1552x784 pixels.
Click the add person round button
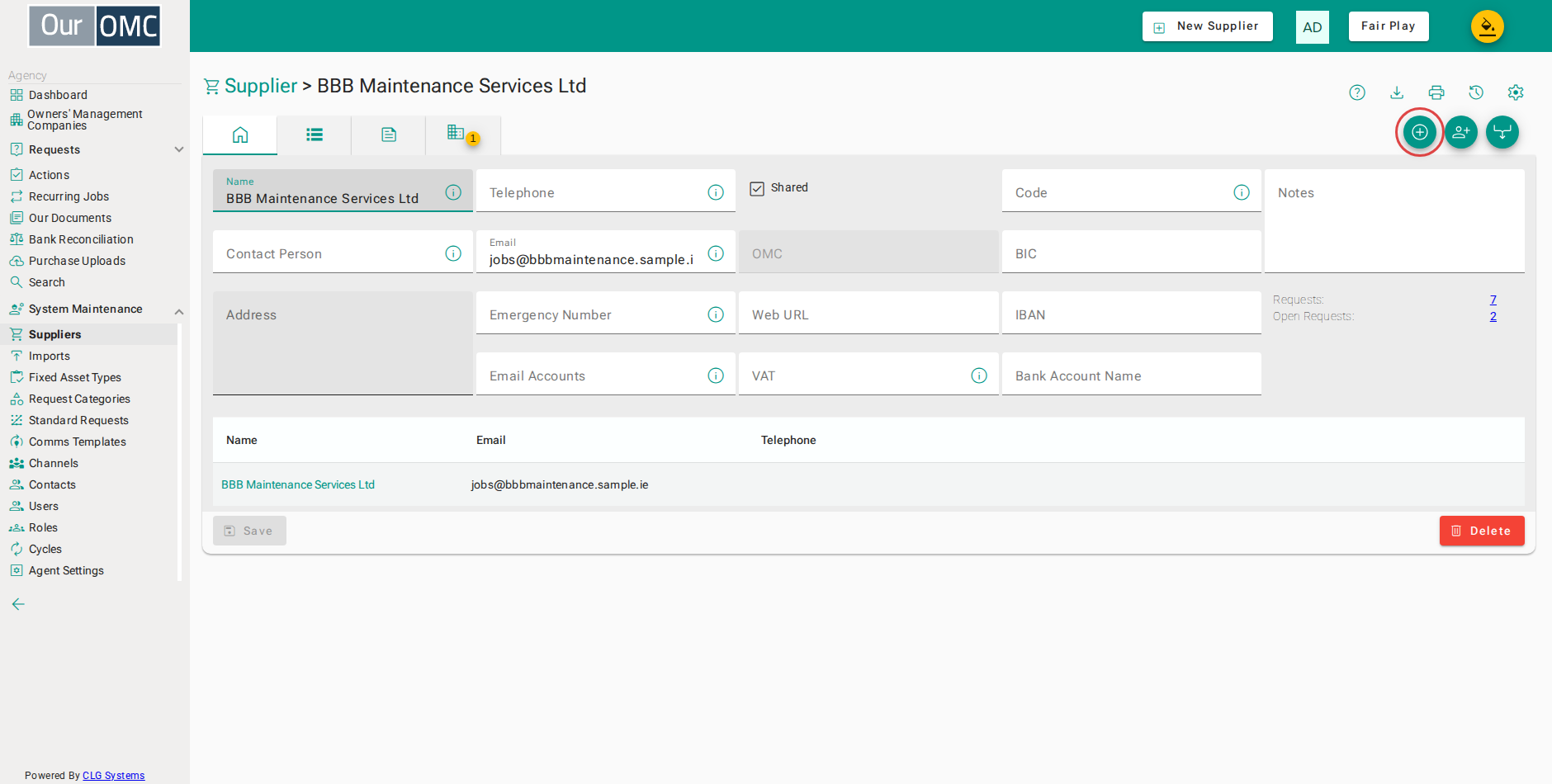[x=1461, y=132]
